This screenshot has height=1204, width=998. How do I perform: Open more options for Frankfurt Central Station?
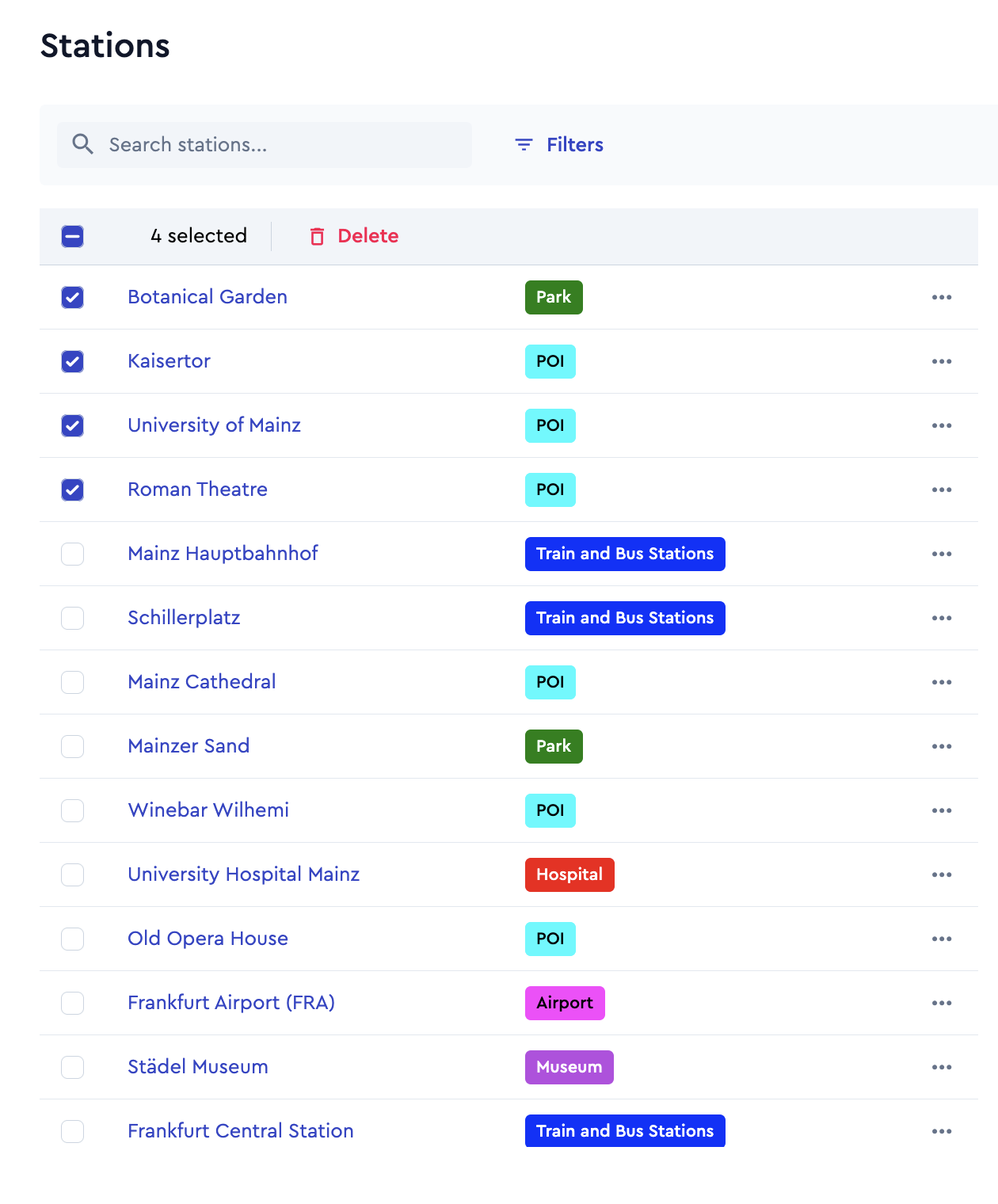tap(942, 1131)
